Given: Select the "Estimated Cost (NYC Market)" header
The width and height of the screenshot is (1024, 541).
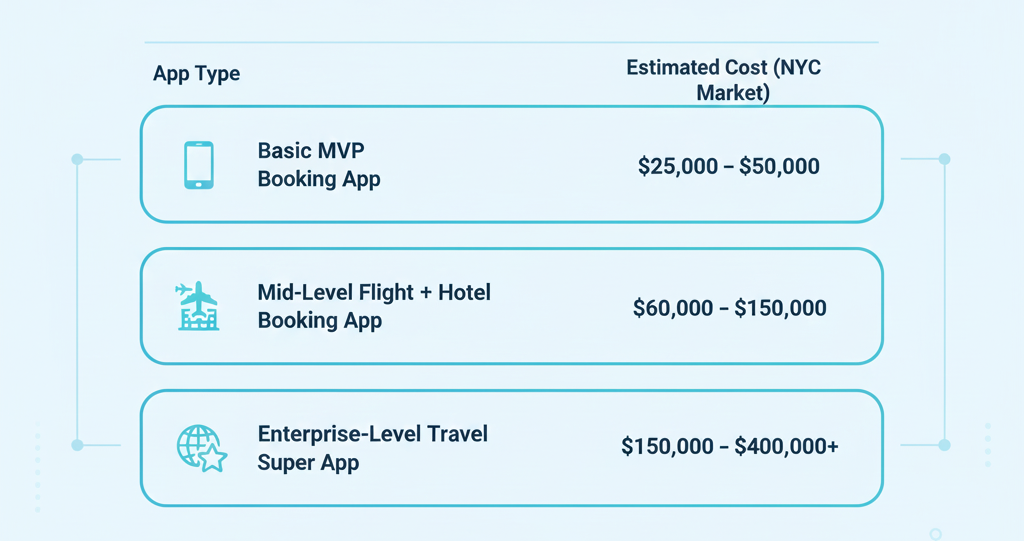Looking at the screenshot, I should [724, 80].
